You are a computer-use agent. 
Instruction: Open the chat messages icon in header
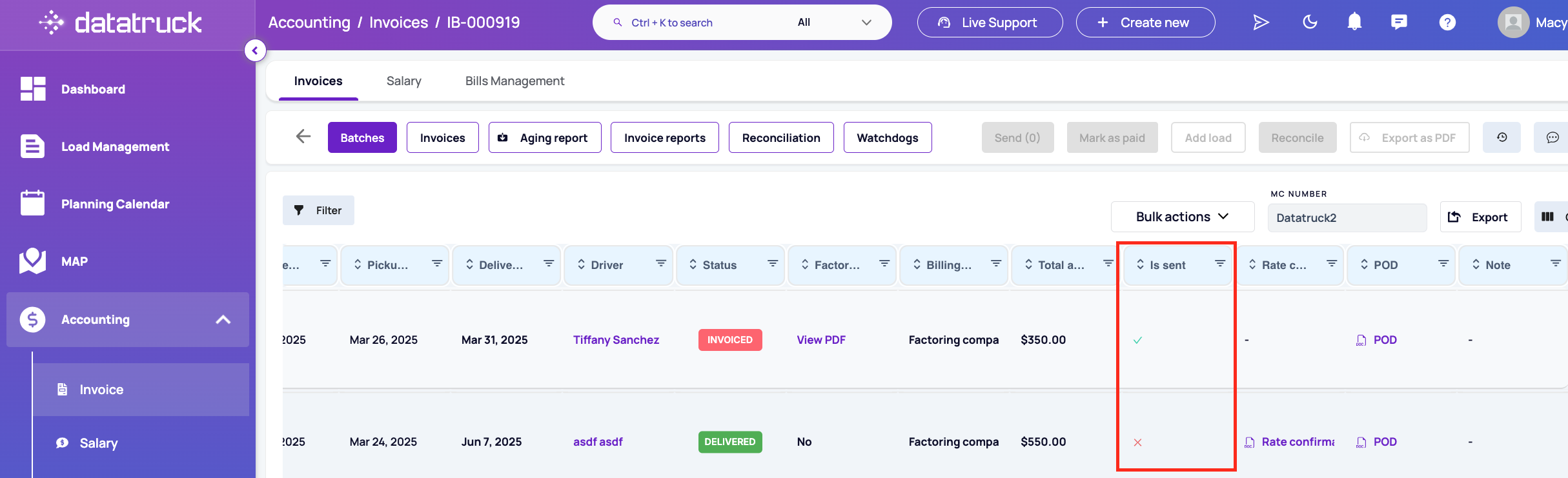pyautogui.click(x=1399, y=23)
